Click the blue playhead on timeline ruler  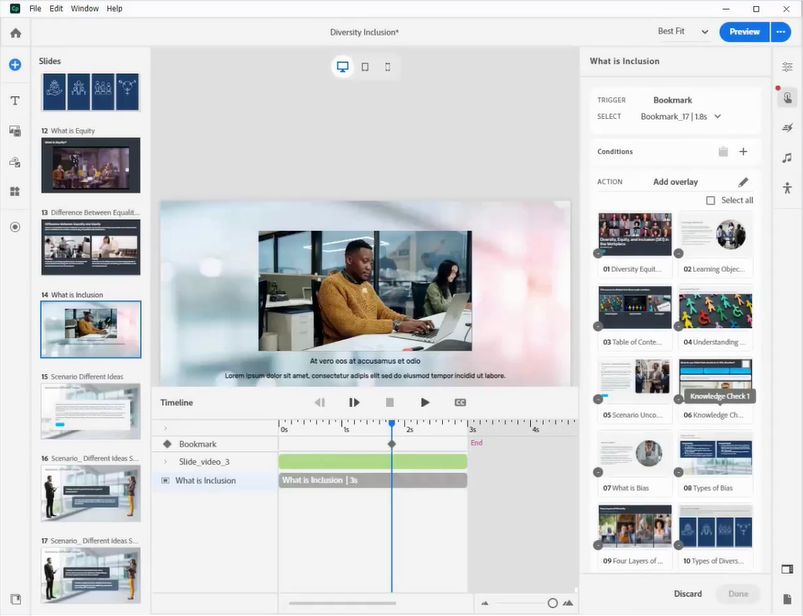pos(392,423)
